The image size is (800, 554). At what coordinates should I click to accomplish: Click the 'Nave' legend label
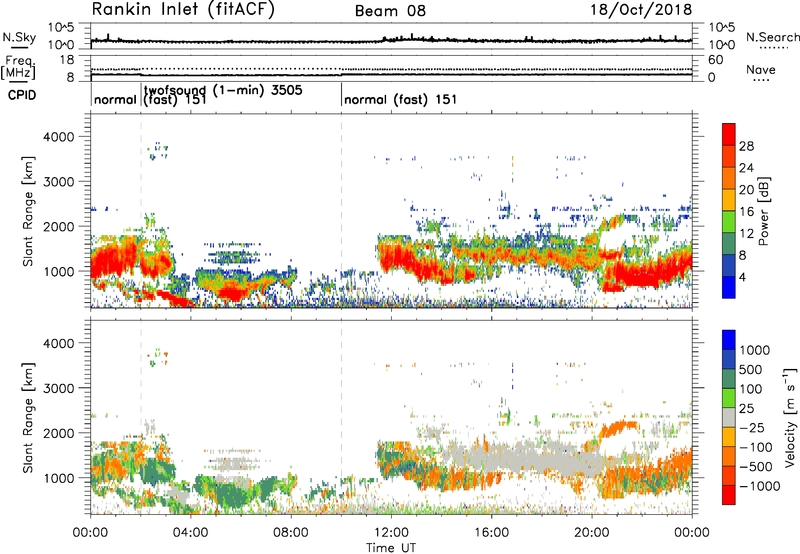761,70
